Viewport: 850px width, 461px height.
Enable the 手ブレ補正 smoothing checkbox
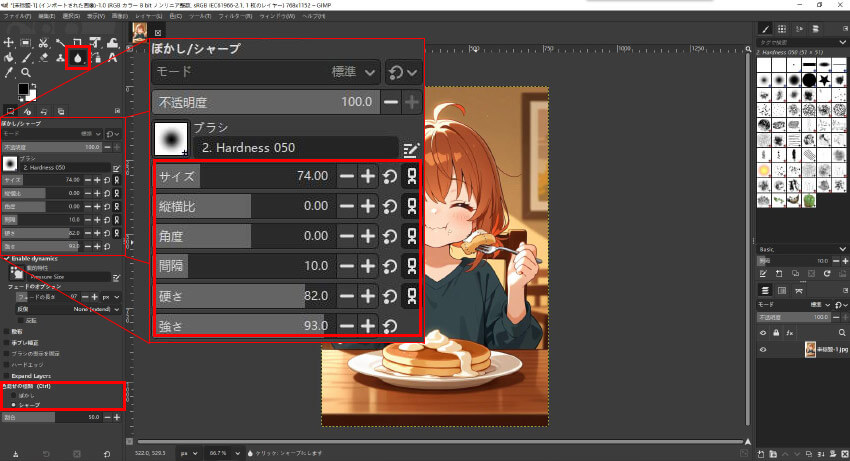[7, 343]
